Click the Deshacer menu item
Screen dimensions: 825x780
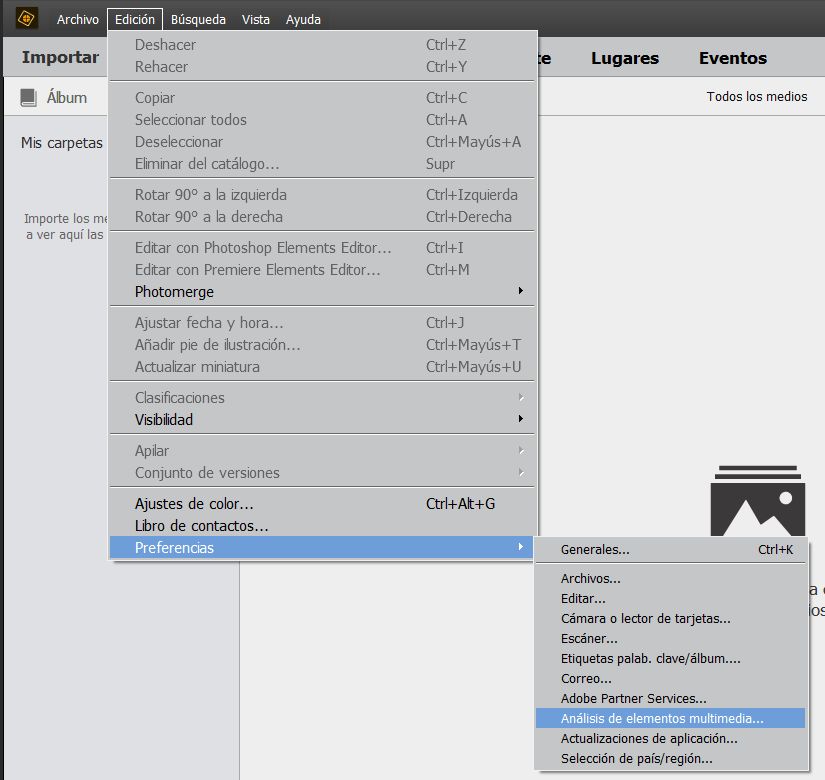click(322, 45)
